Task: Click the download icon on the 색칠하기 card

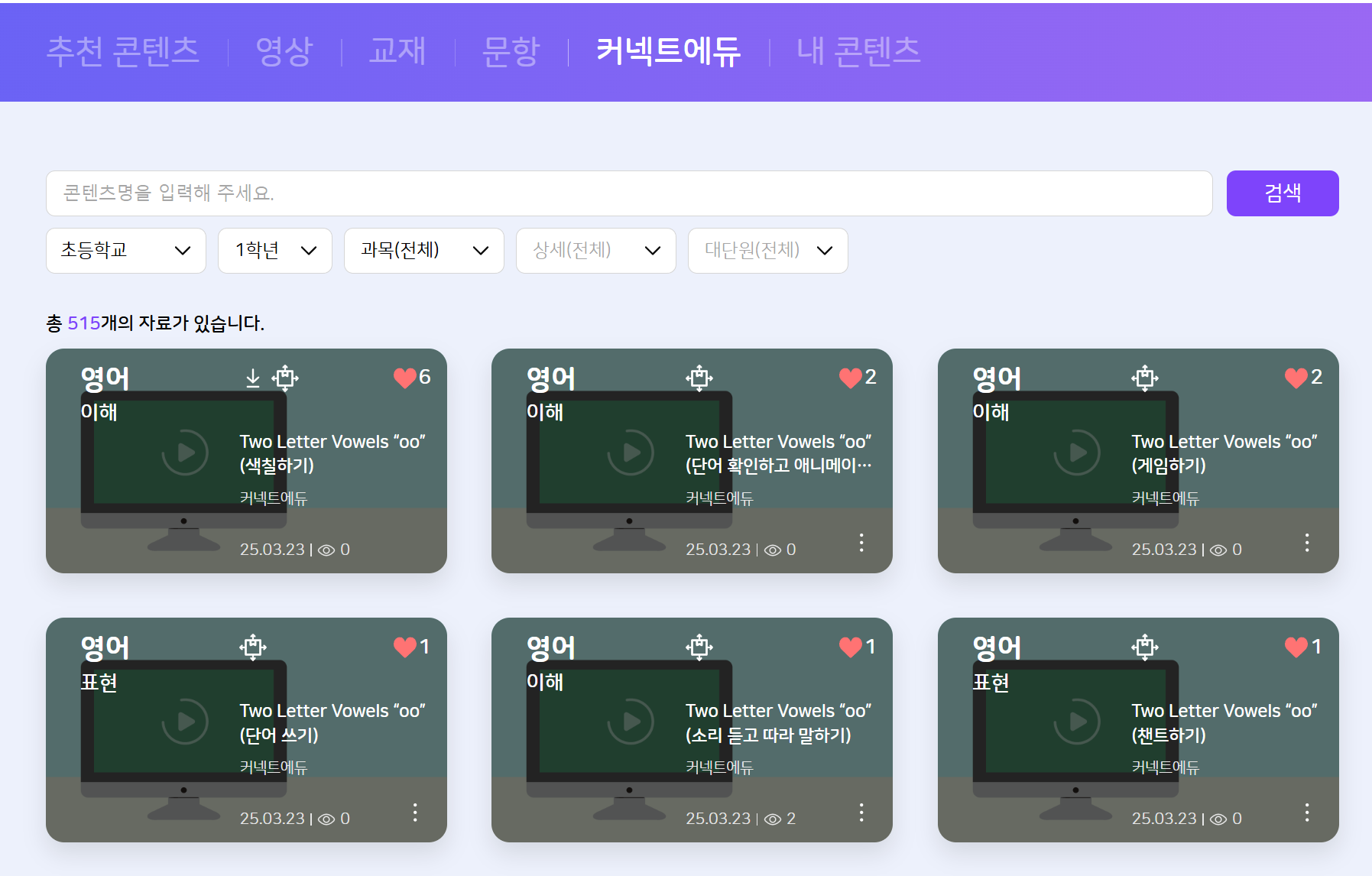Action: point(253,378)
